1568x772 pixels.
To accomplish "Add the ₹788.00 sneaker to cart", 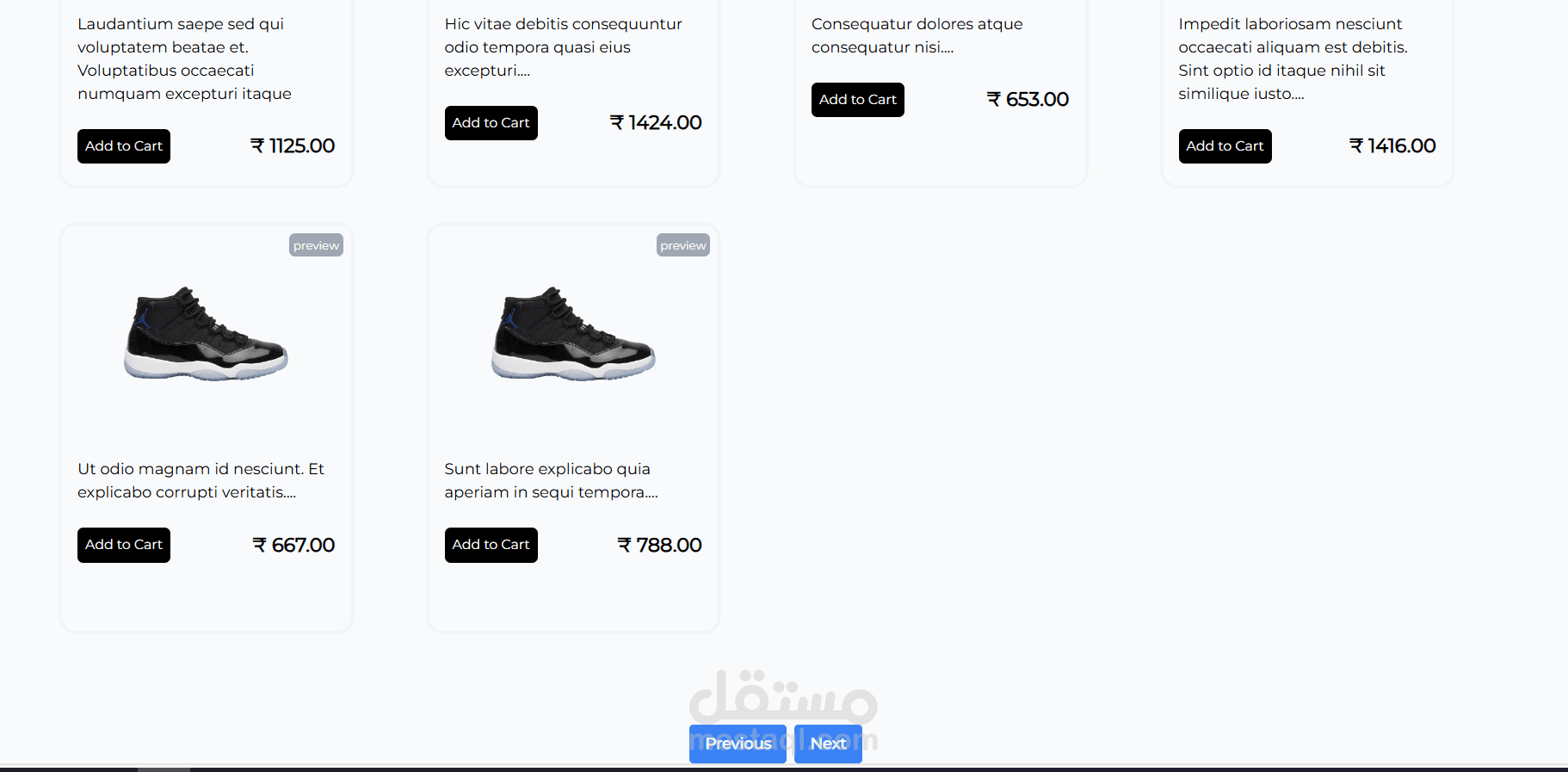I will tap(491, 545).
